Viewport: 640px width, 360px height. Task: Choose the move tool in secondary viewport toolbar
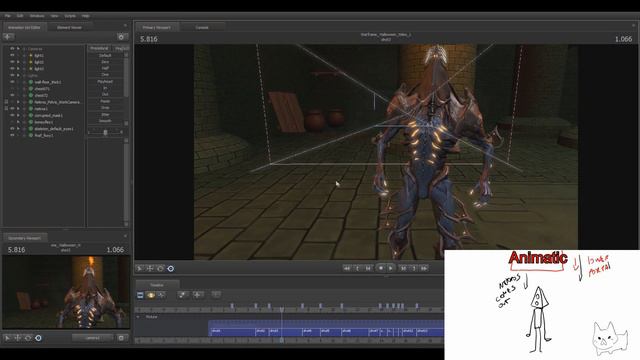point(18,338)
